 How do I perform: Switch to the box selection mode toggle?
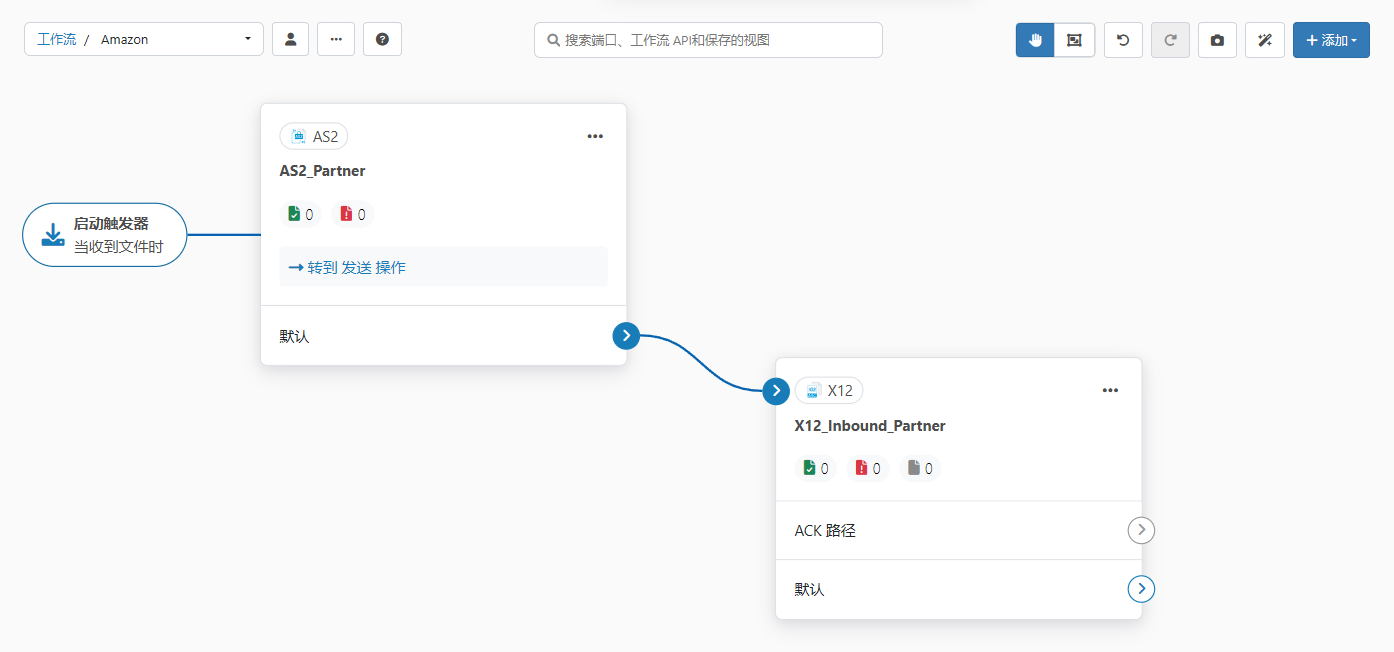[x=1074, y=40]
